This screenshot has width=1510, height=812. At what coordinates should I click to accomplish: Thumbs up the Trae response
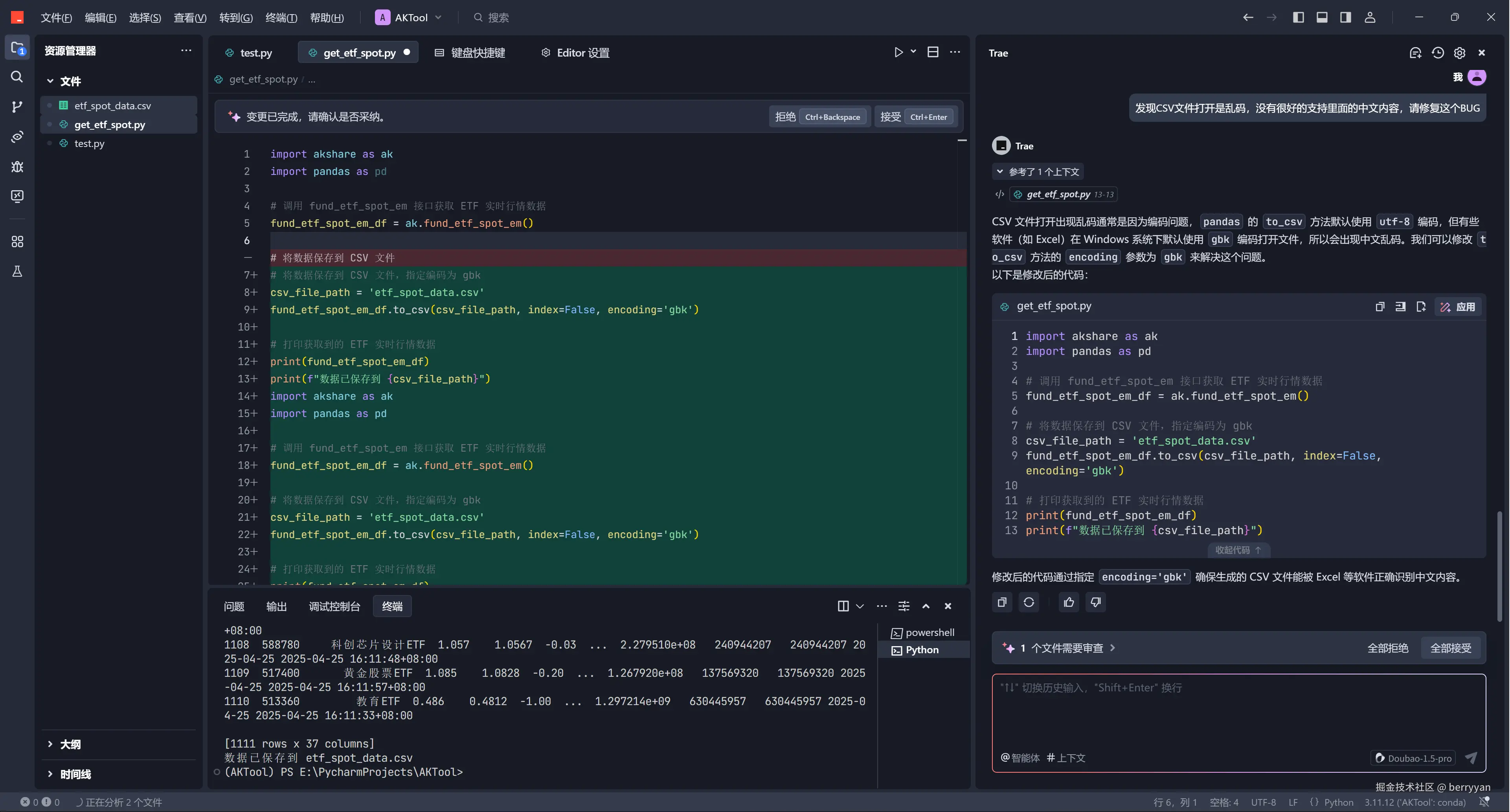click(1069, 602)
